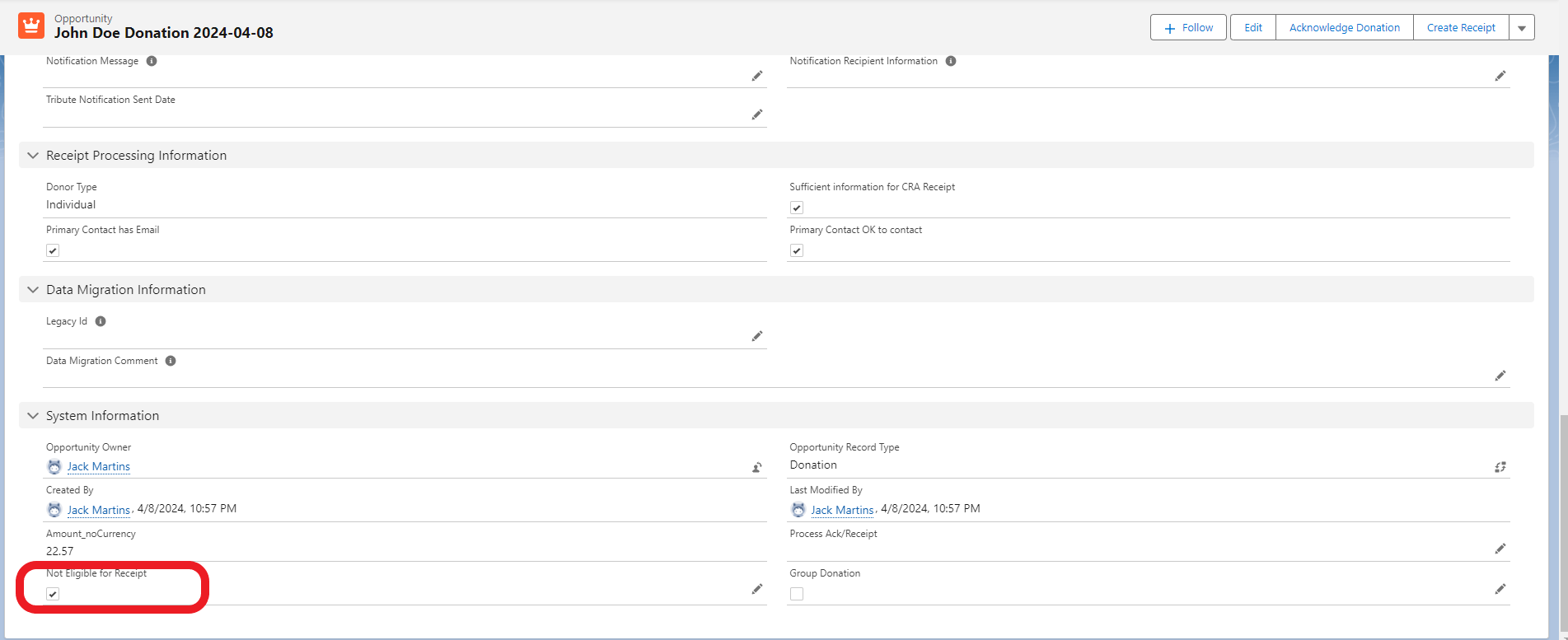Click Opportunity Owner Jack Martins avatar

tap(54, 467)
